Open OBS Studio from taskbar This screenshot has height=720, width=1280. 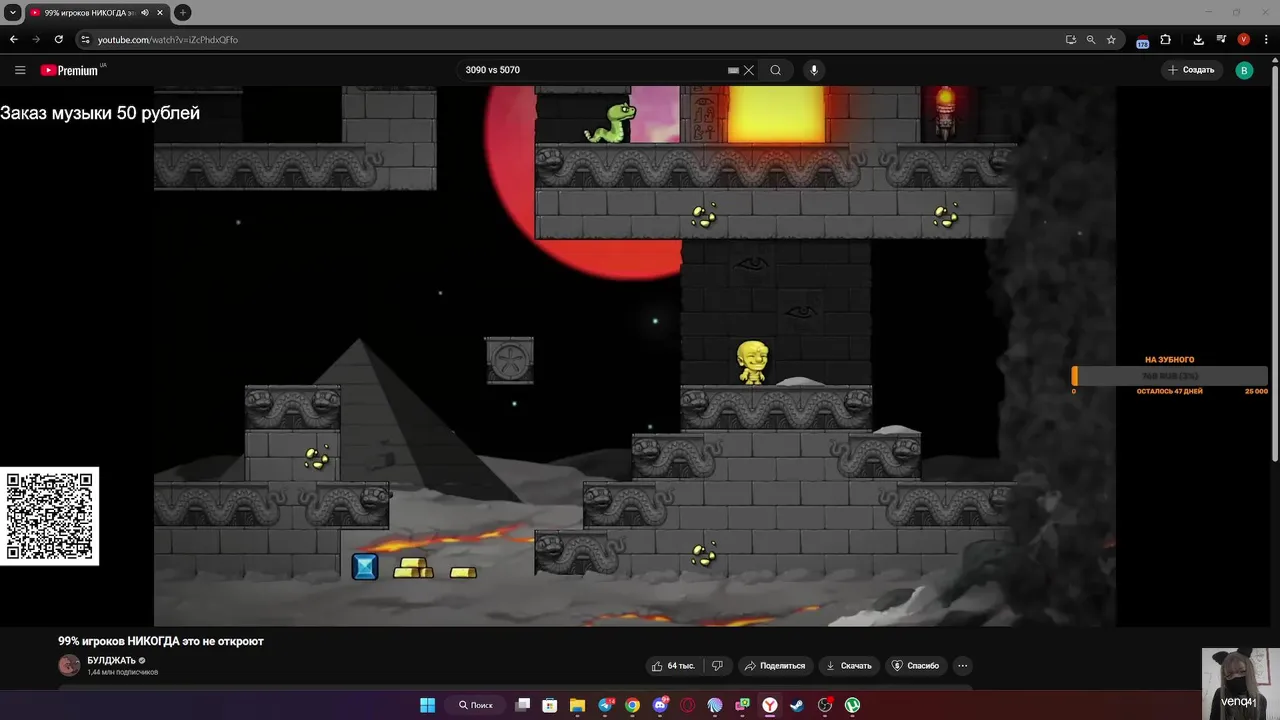825,705
